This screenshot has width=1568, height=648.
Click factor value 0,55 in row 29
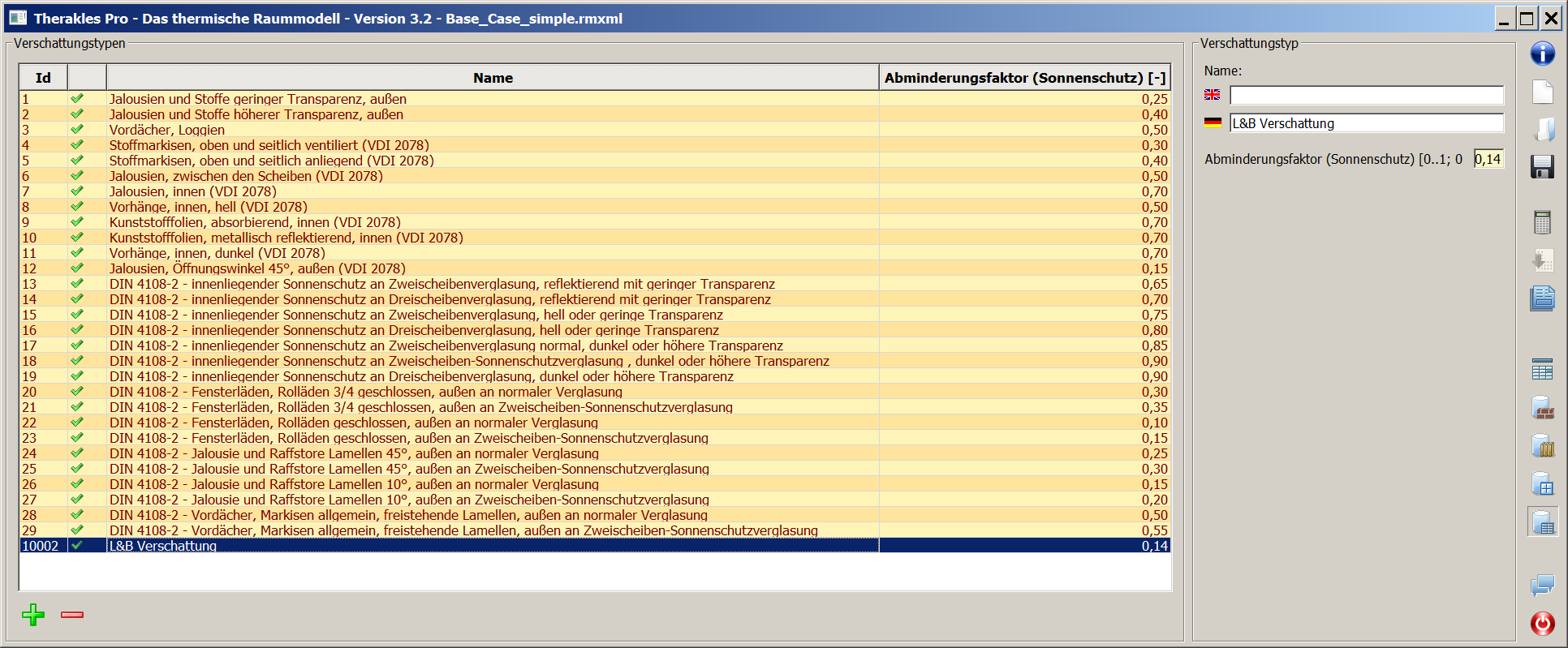pos(1154,530)
